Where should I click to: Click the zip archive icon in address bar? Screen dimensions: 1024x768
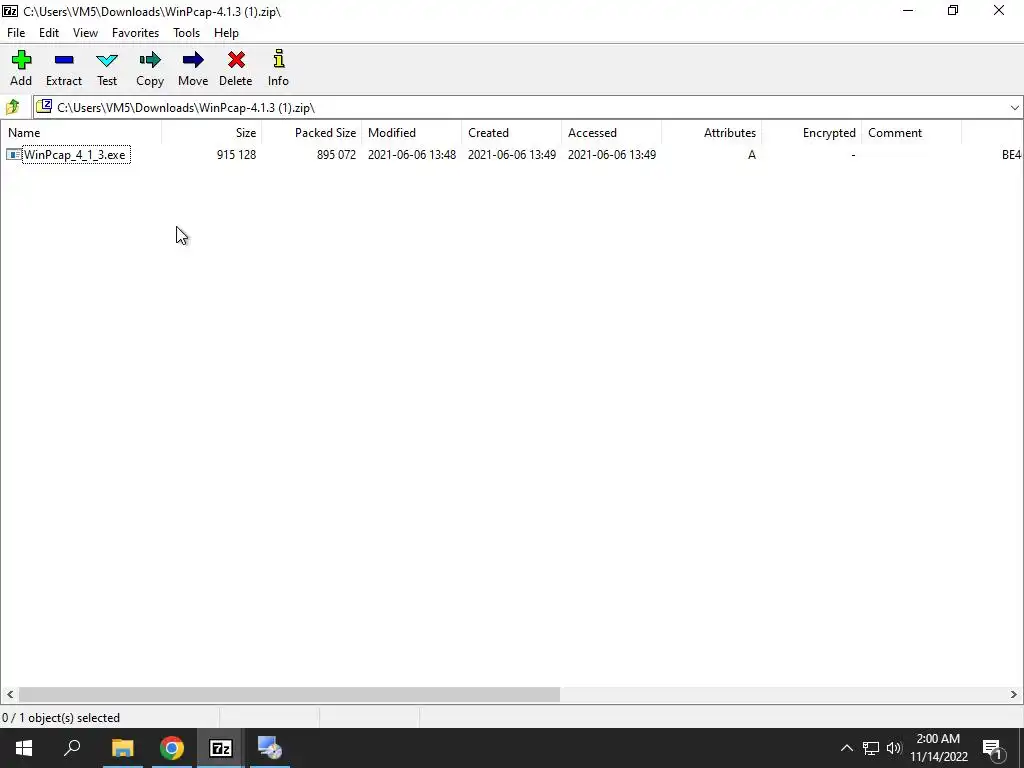(x=44, y=106)
